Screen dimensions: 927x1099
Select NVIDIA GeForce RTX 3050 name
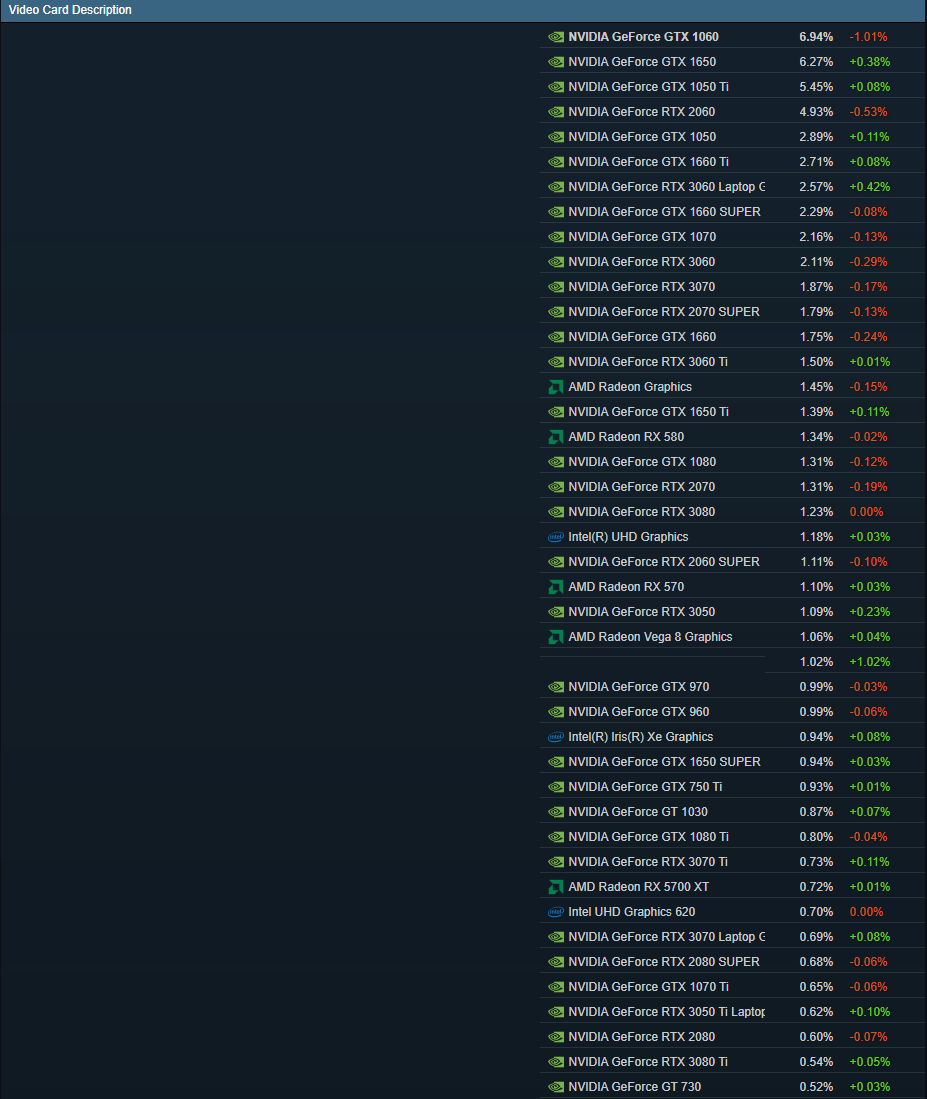click(x=642, y=612)
